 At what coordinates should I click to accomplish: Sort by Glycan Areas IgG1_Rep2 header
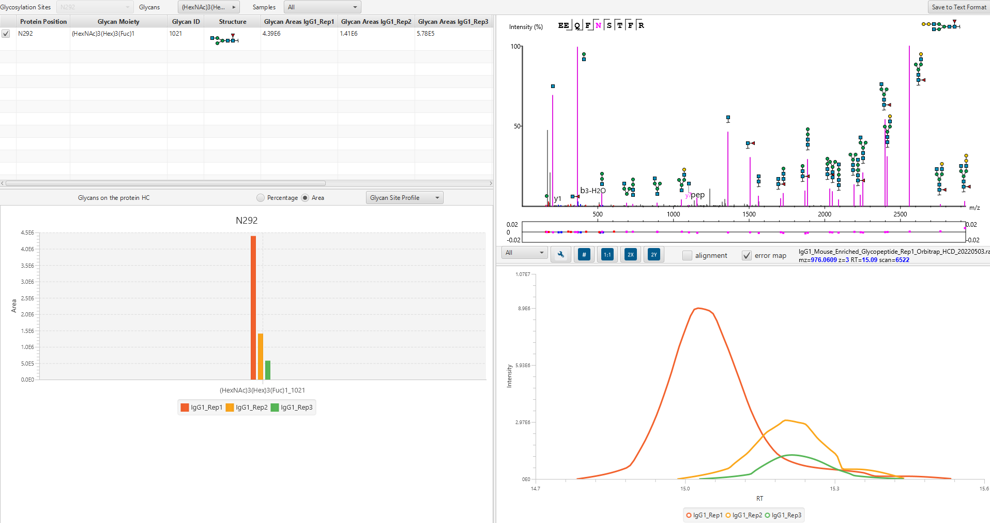point(376,21)
